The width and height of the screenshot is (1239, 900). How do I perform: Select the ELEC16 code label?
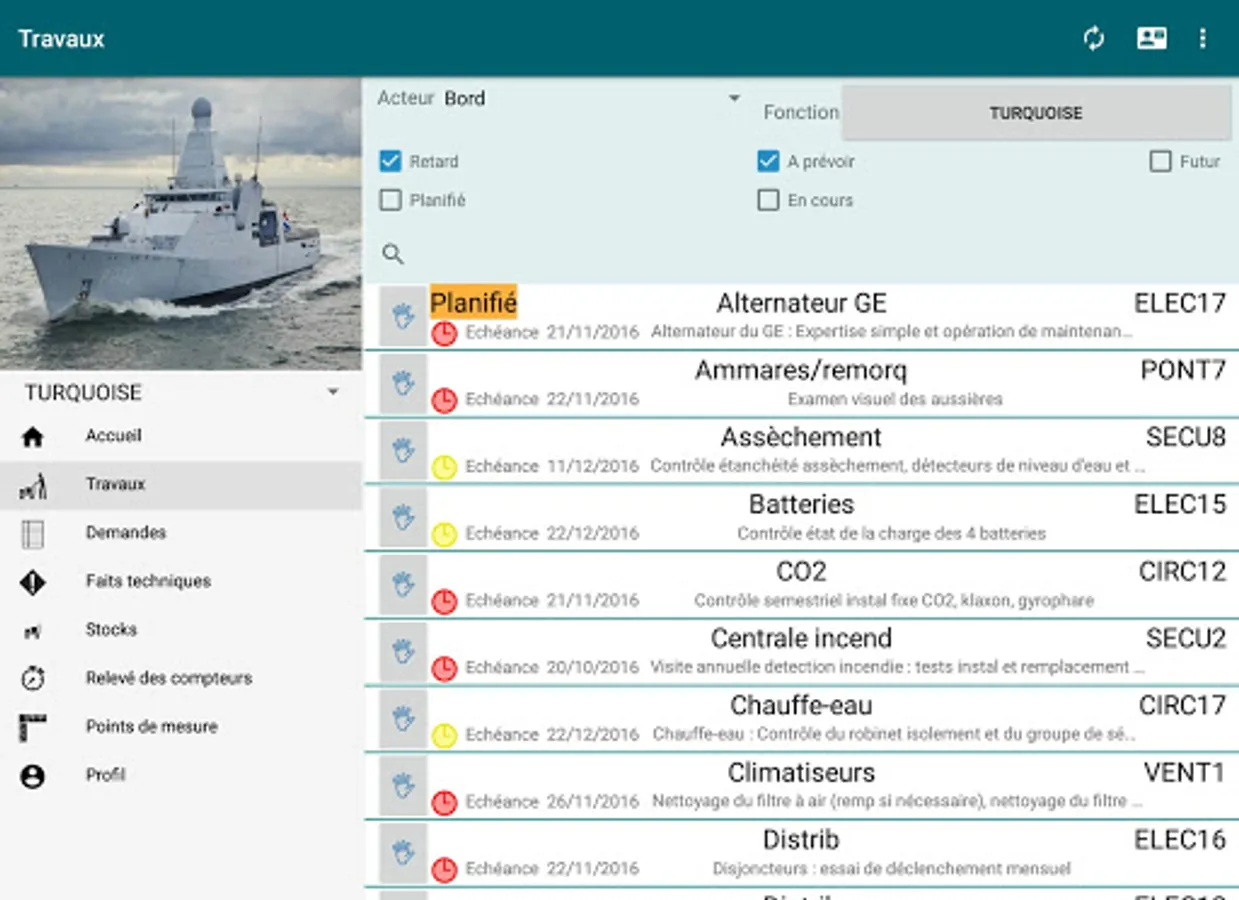tap(1180, 839)
